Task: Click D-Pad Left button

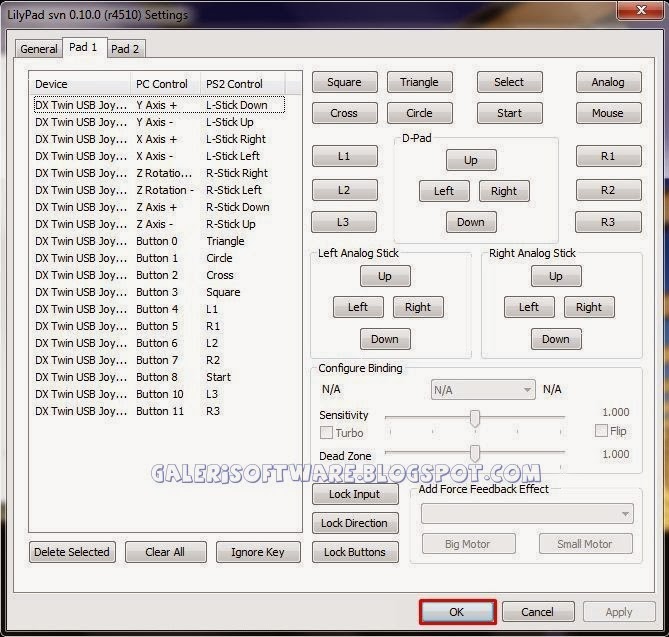Action: pyautogui.click(x=444, y=191)
